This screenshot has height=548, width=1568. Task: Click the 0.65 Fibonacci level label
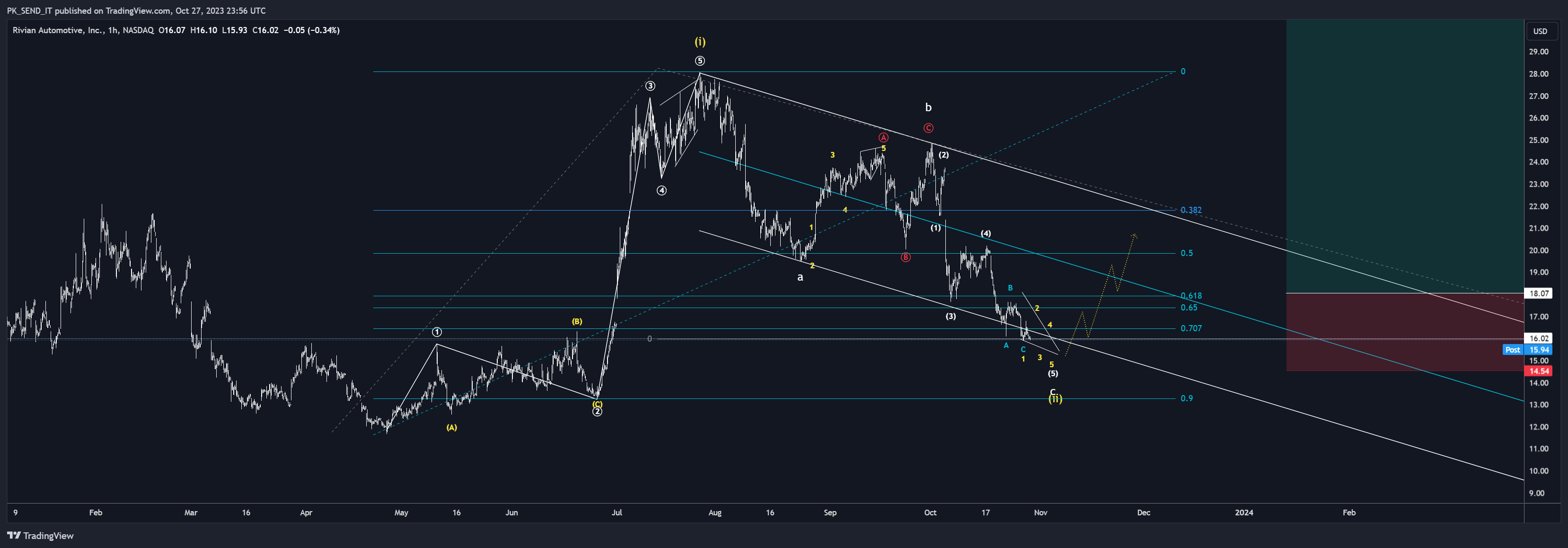pos(1189,308)
